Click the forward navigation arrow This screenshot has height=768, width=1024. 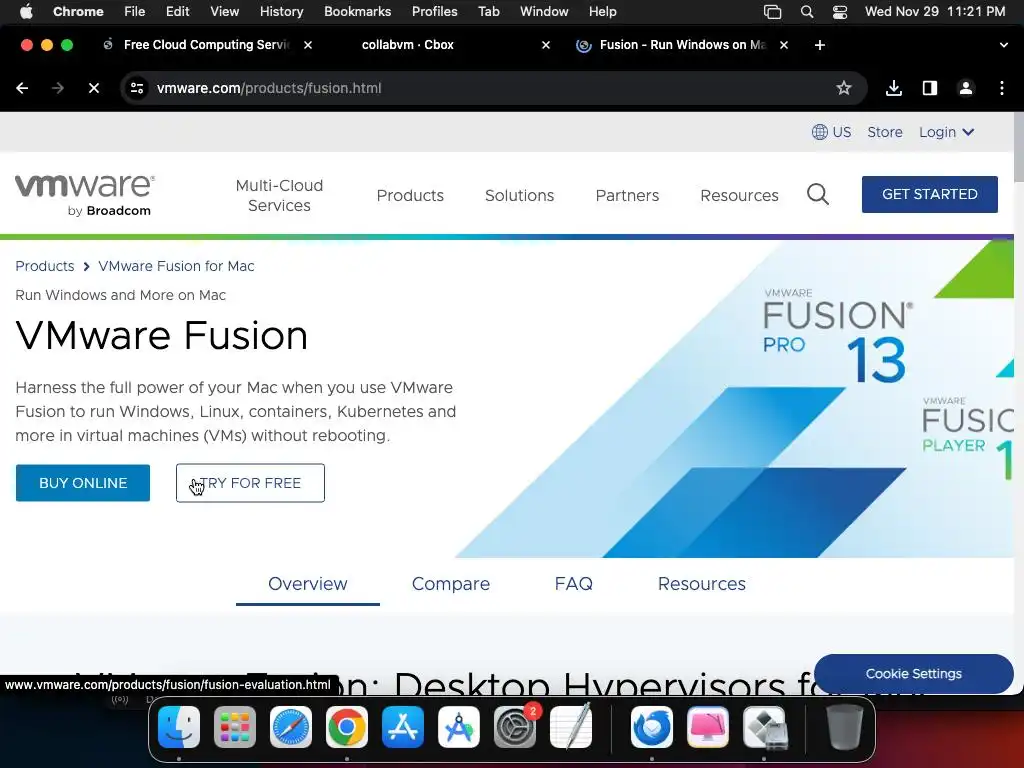(58, 88)
